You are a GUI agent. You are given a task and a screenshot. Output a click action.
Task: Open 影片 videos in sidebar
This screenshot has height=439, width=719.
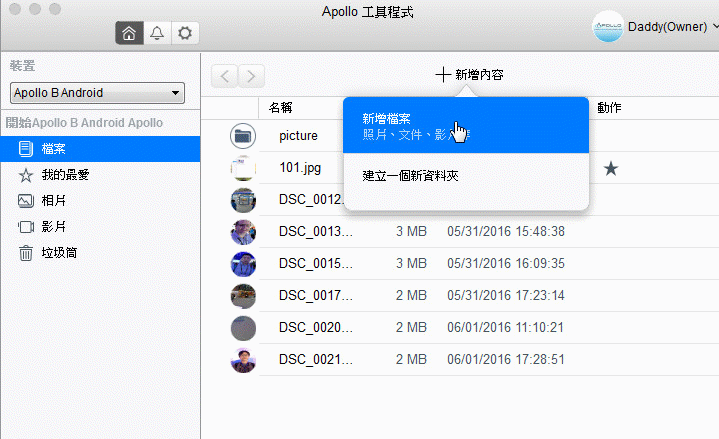click(x=55, y=227)
